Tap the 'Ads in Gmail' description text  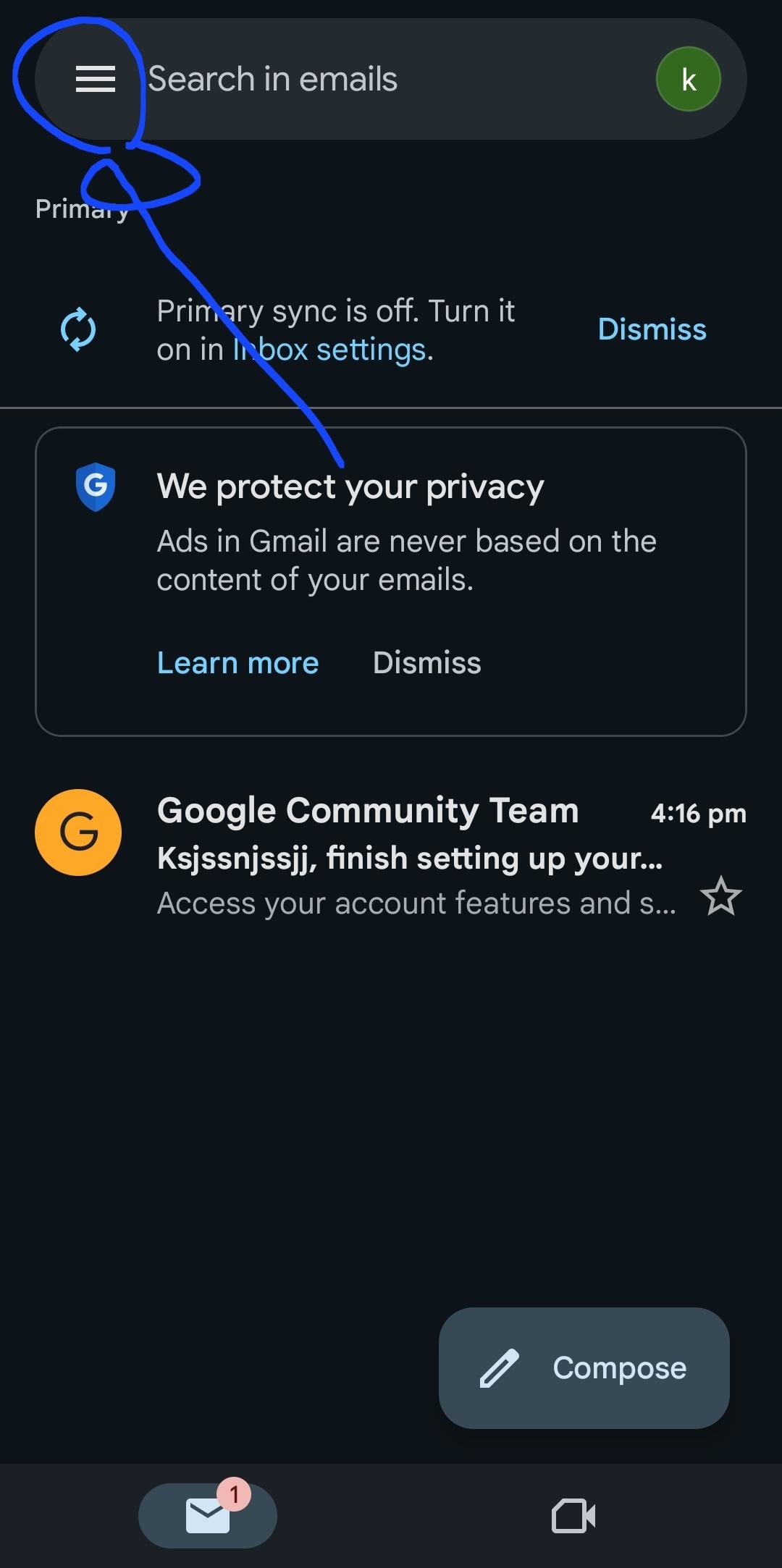click(406, 560)
